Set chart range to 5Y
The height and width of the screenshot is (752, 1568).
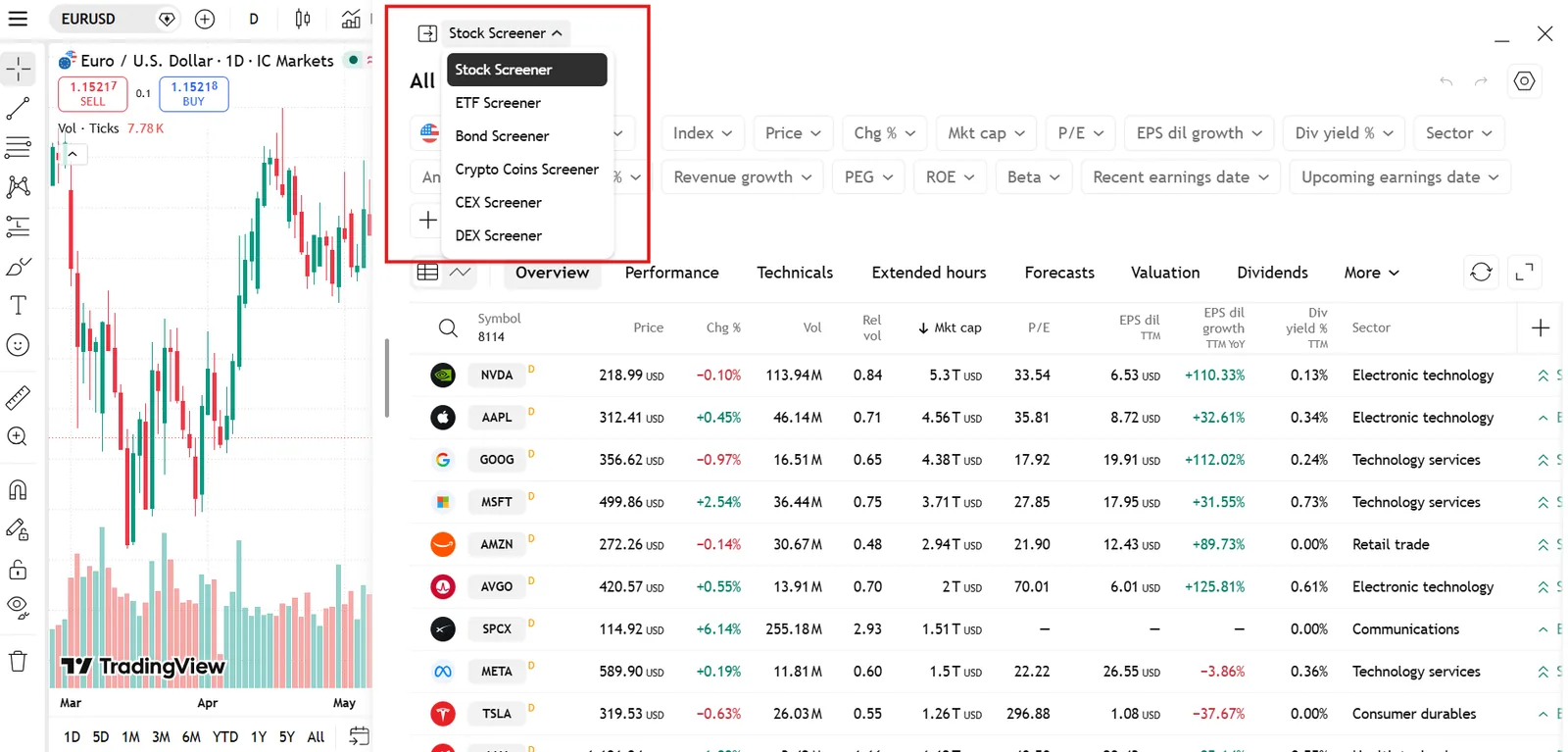(287, 736)
